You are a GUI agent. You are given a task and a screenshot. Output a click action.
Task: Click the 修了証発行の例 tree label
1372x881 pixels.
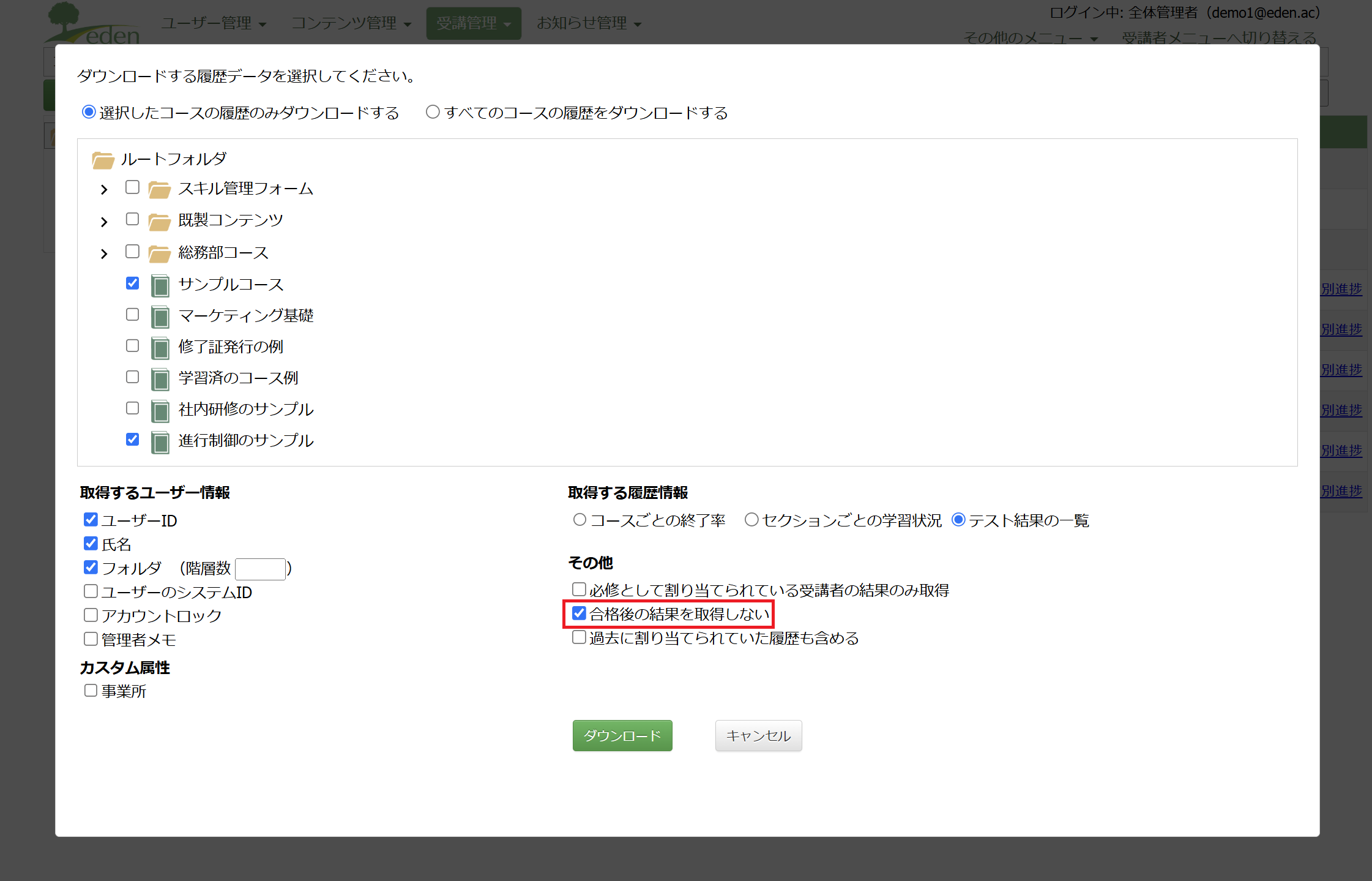pos(231,347)
